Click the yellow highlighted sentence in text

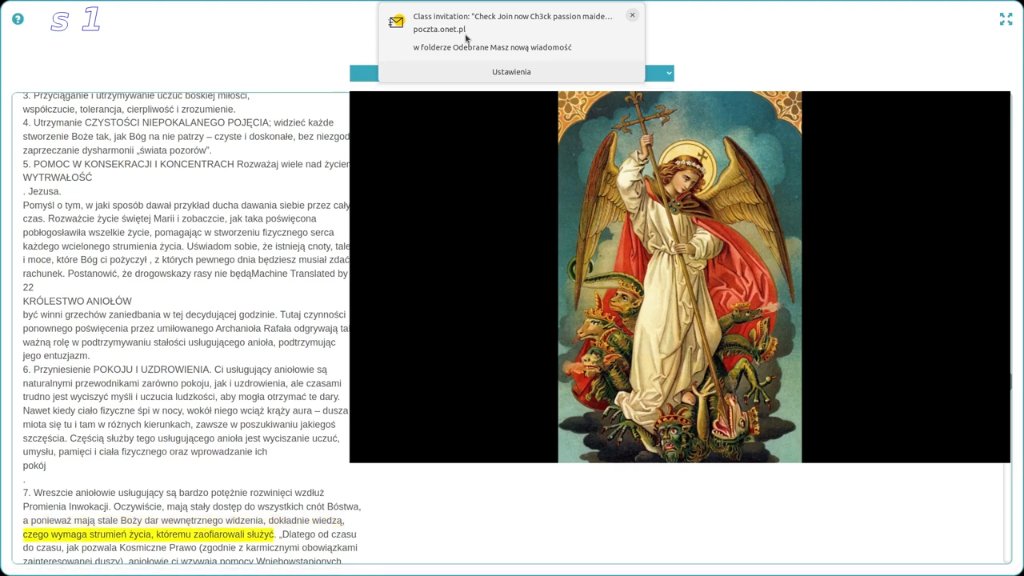tap(149, 534)
